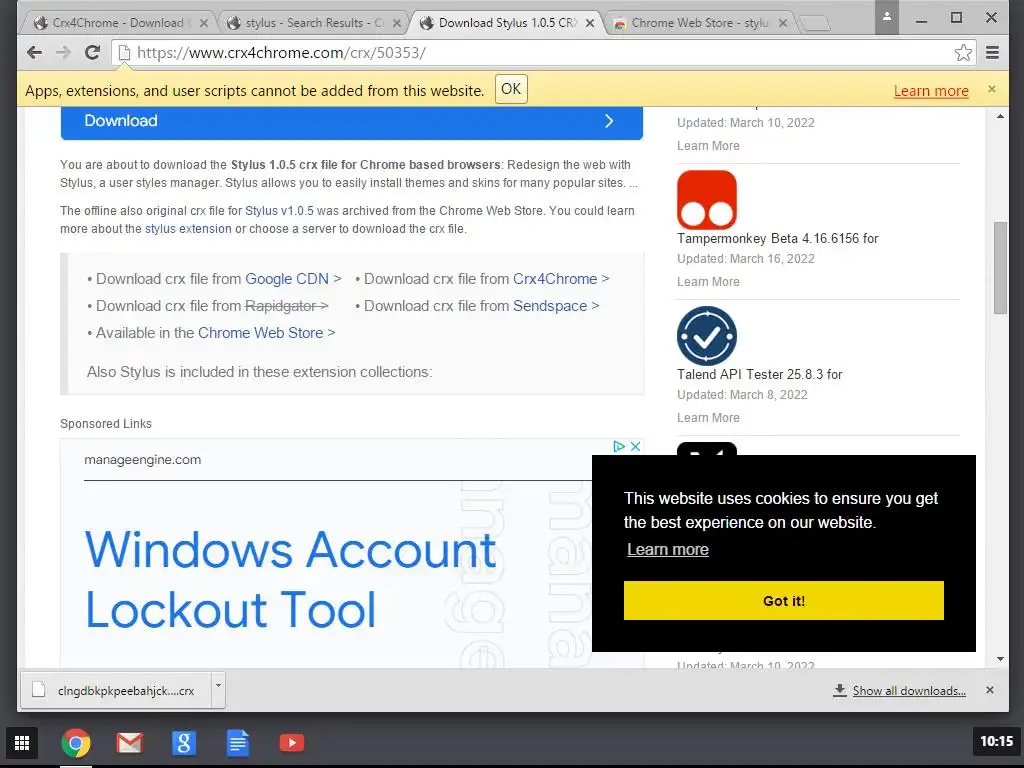Open the Chrome hamburger menu
Viewport: 1024px width, 768px height.
(x=992, y=52)
